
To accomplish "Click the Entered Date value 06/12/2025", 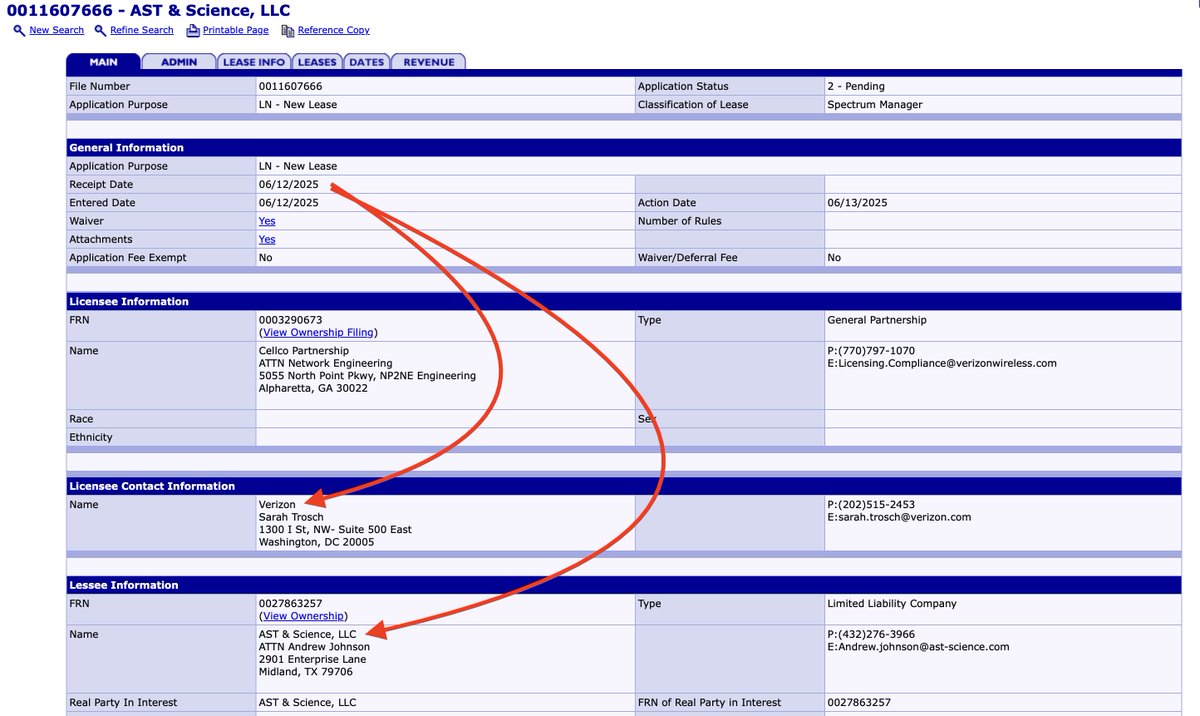I will (x=288, y=203).
